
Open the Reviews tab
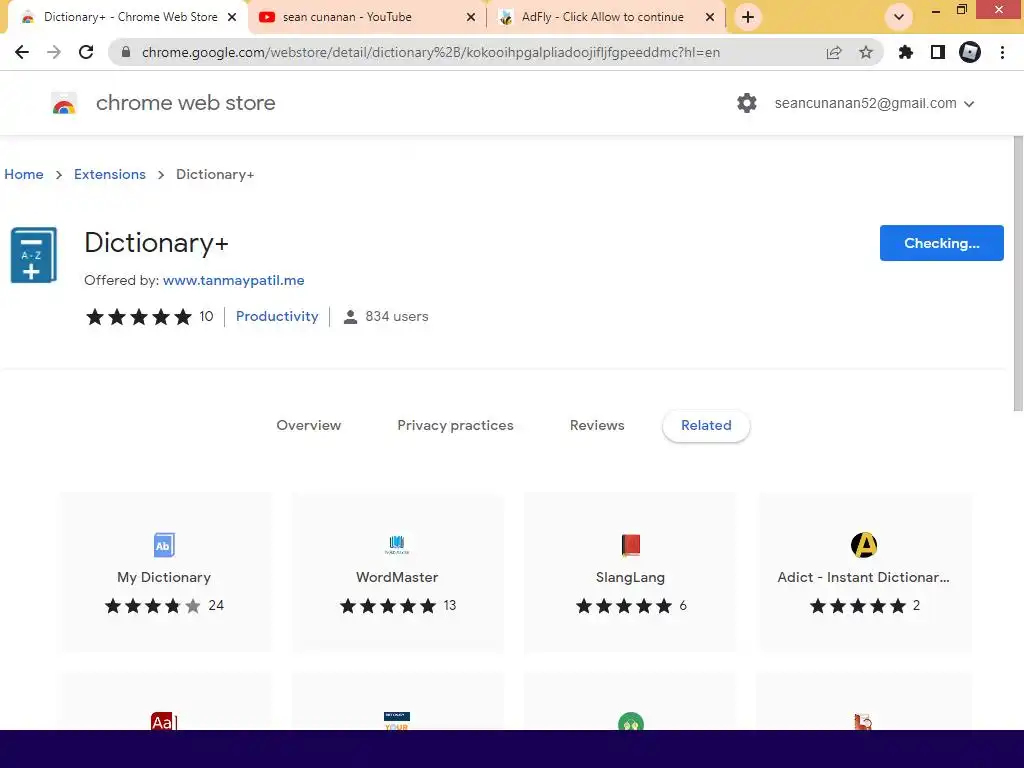pos(597,425)
